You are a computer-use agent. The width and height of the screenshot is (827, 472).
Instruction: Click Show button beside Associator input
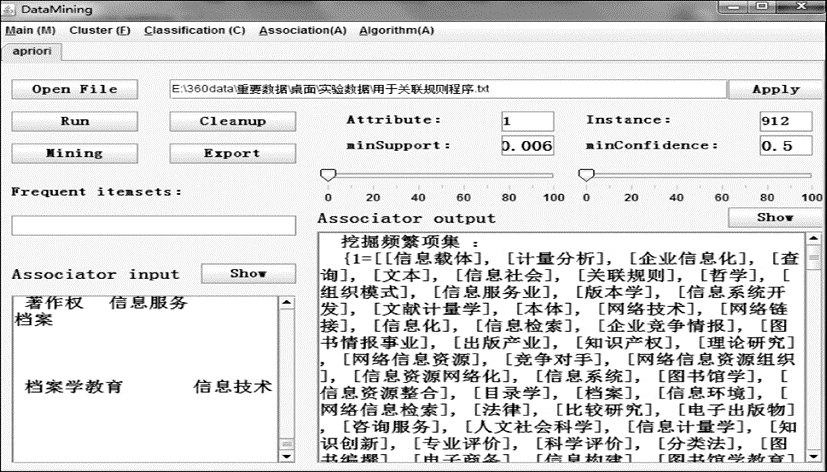click(x=248, y=274)
